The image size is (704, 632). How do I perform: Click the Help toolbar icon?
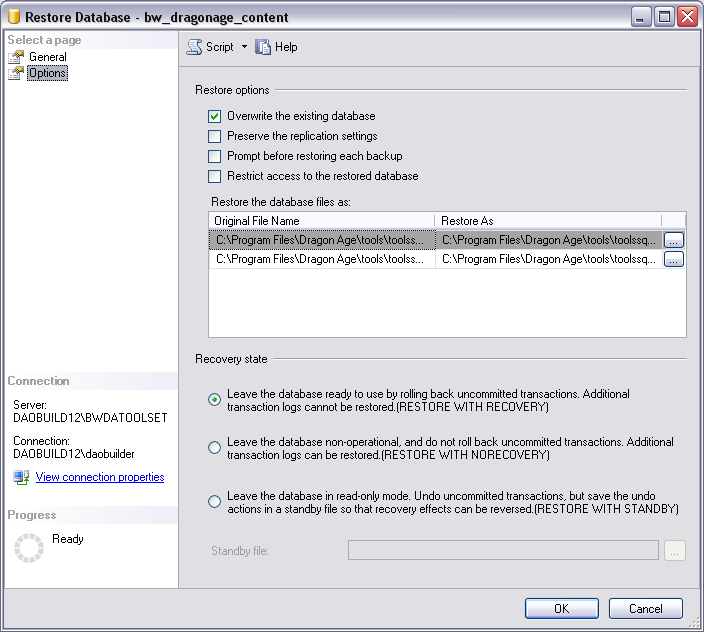(264, 47)
